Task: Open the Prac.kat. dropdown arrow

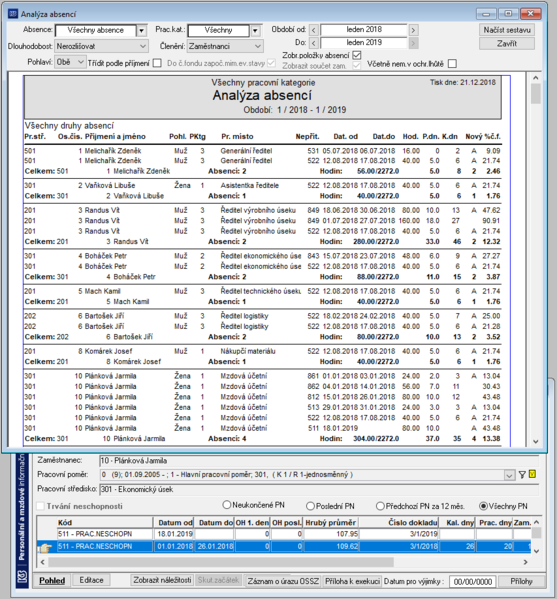Action: [x=256, y=31]
